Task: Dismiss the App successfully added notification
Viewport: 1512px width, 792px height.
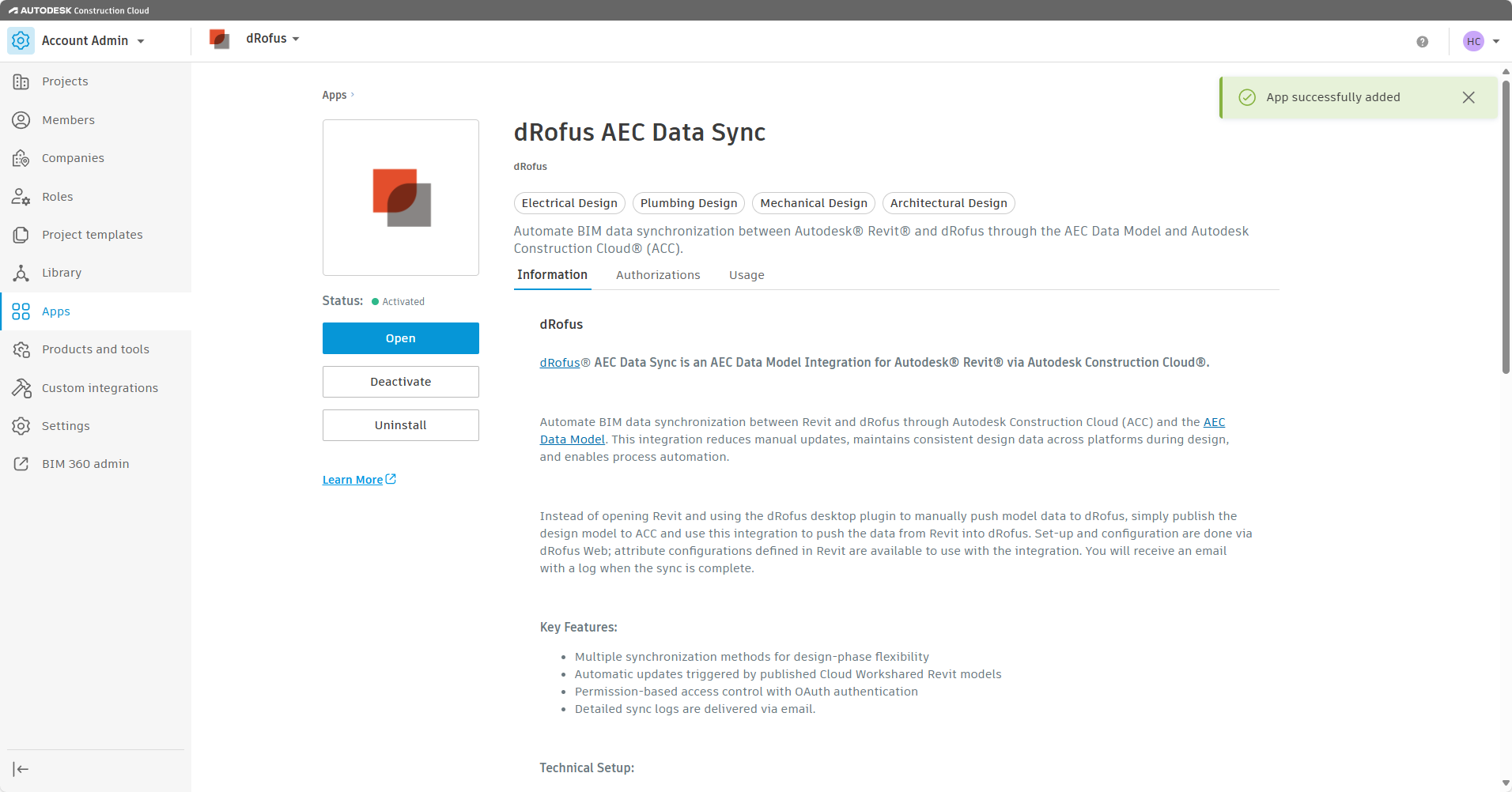Action: coord(1468,97)
